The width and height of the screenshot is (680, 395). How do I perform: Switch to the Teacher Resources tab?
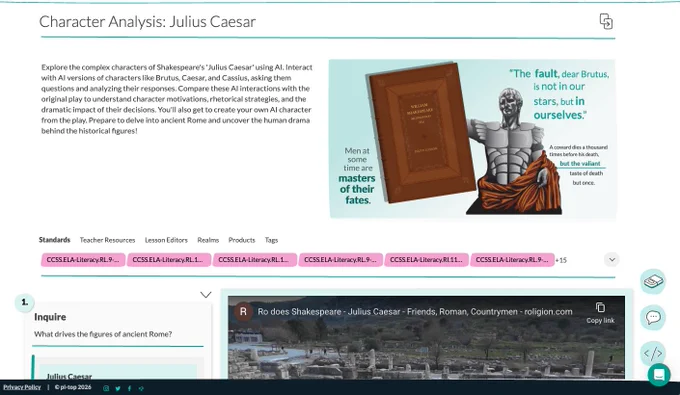(108, 240)
